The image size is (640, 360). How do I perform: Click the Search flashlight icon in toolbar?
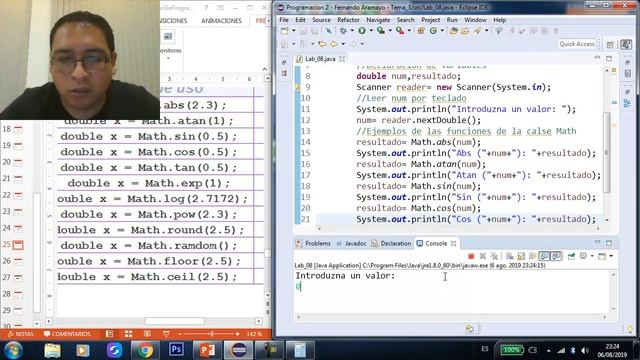477,31
